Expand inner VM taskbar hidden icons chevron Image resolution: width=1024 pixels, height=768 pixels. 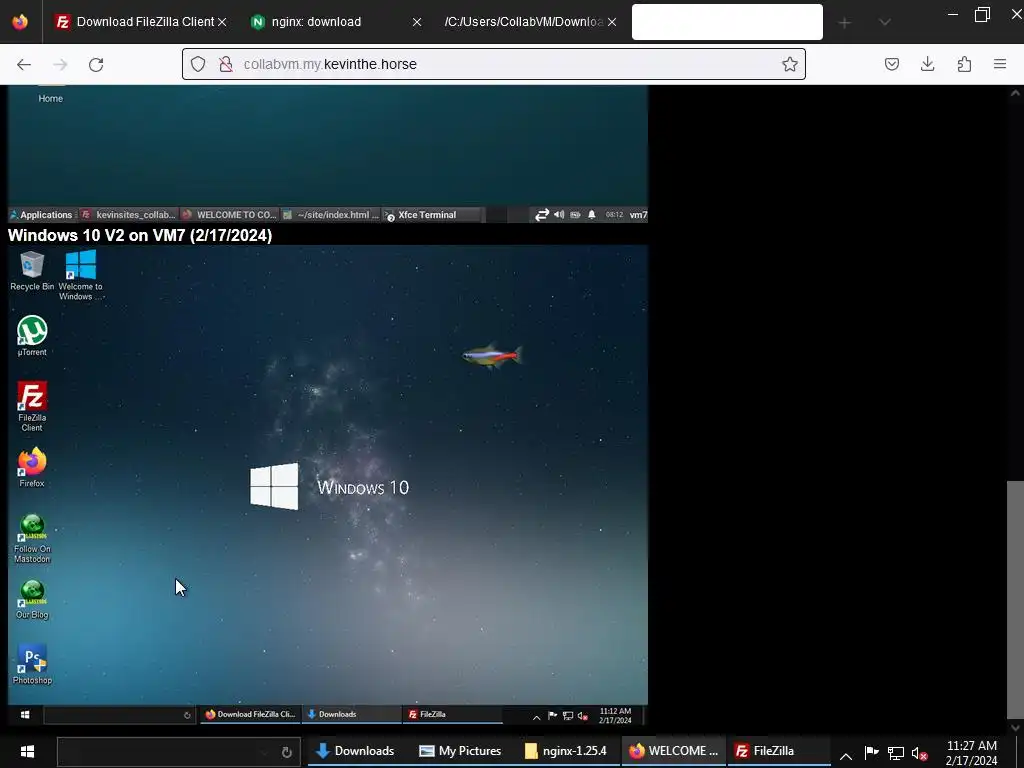[x=536, y=717]
